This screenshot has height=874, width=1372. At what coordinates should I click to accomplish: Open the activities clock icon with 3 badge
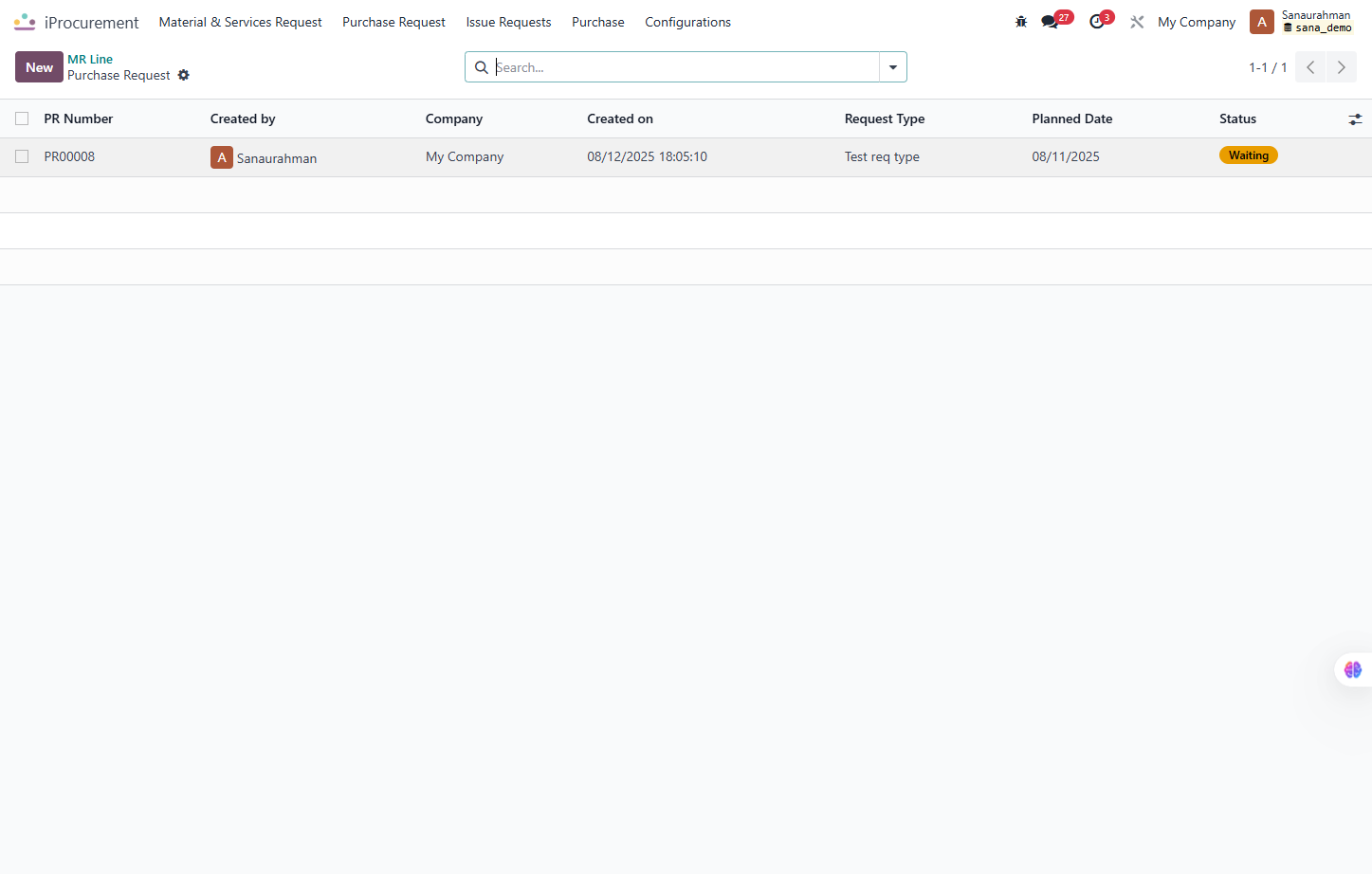1097,22
